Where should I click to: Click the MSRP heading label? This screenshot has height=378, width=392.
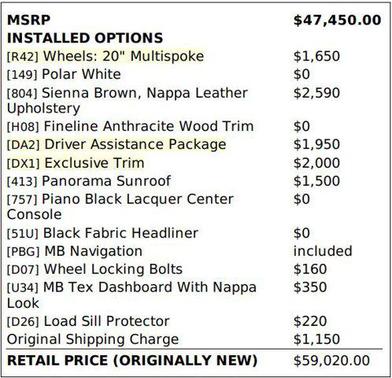tap(29, 20)
